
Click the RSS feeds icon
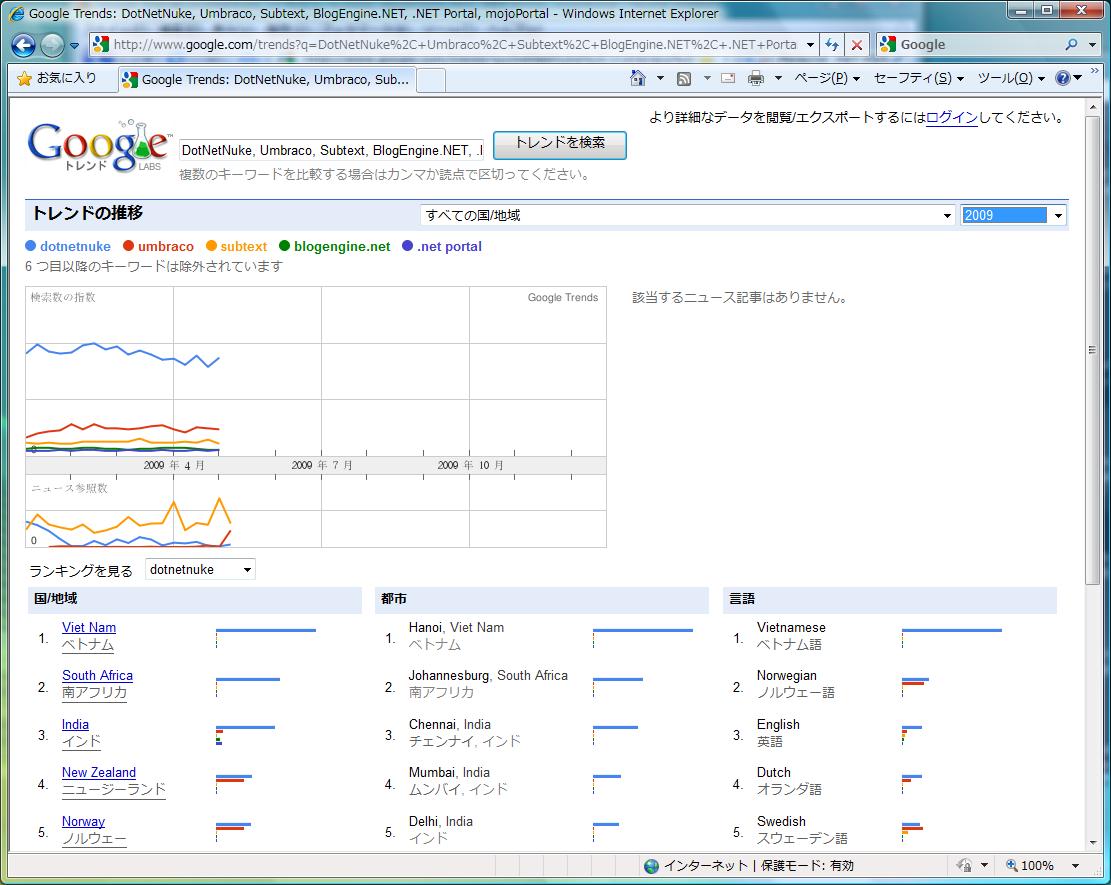pos(684,78)
